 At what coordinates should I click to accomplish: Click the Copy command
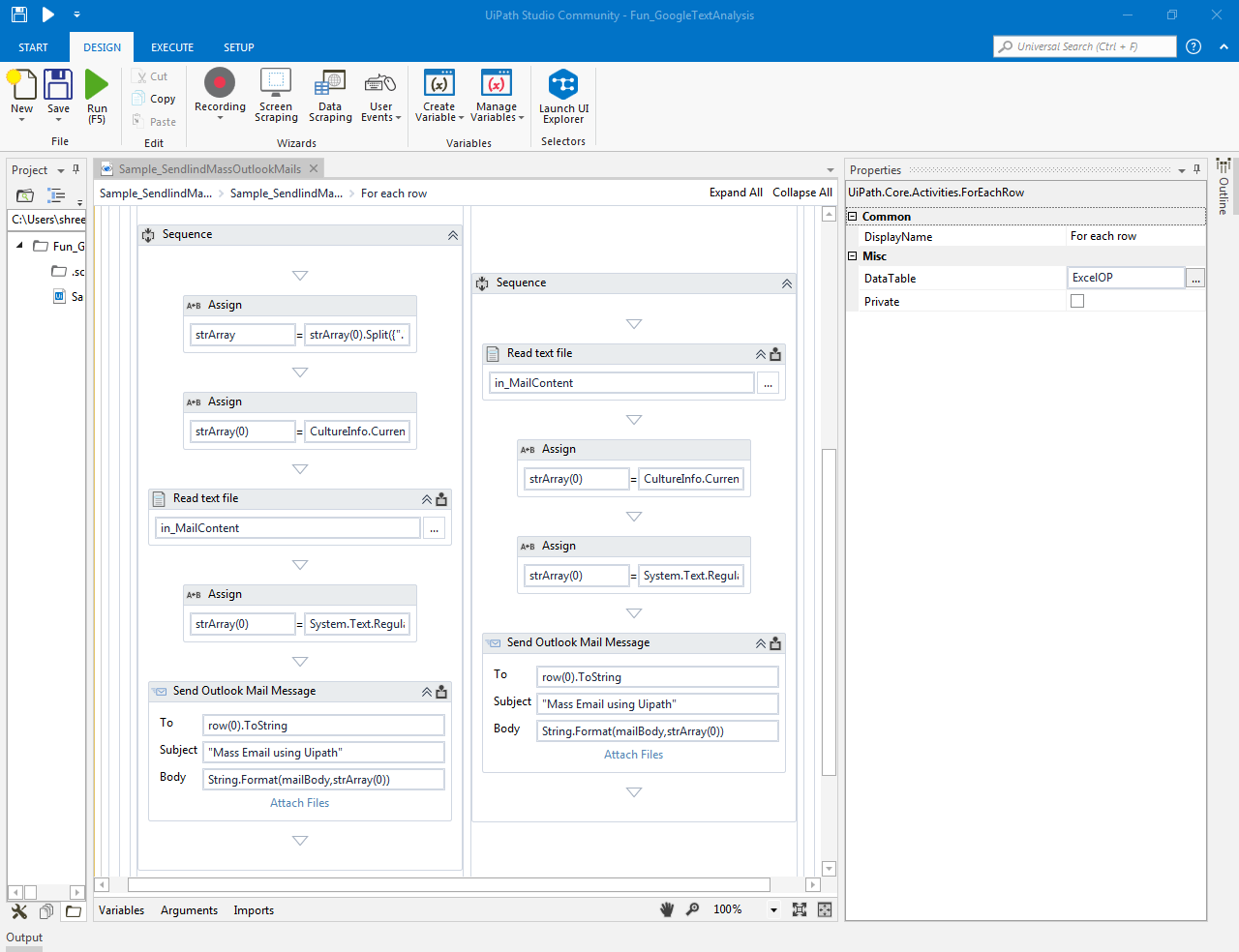[155, 99]
